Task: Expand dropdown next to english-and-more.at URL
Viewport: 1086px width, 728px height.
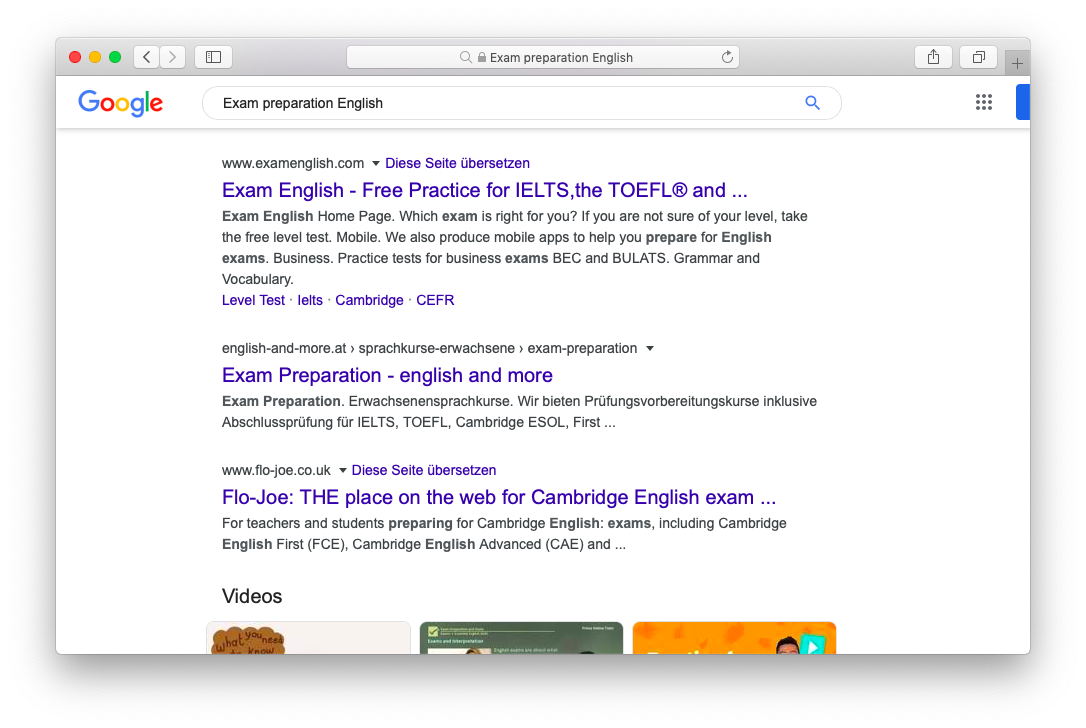Action: [650, 348]
